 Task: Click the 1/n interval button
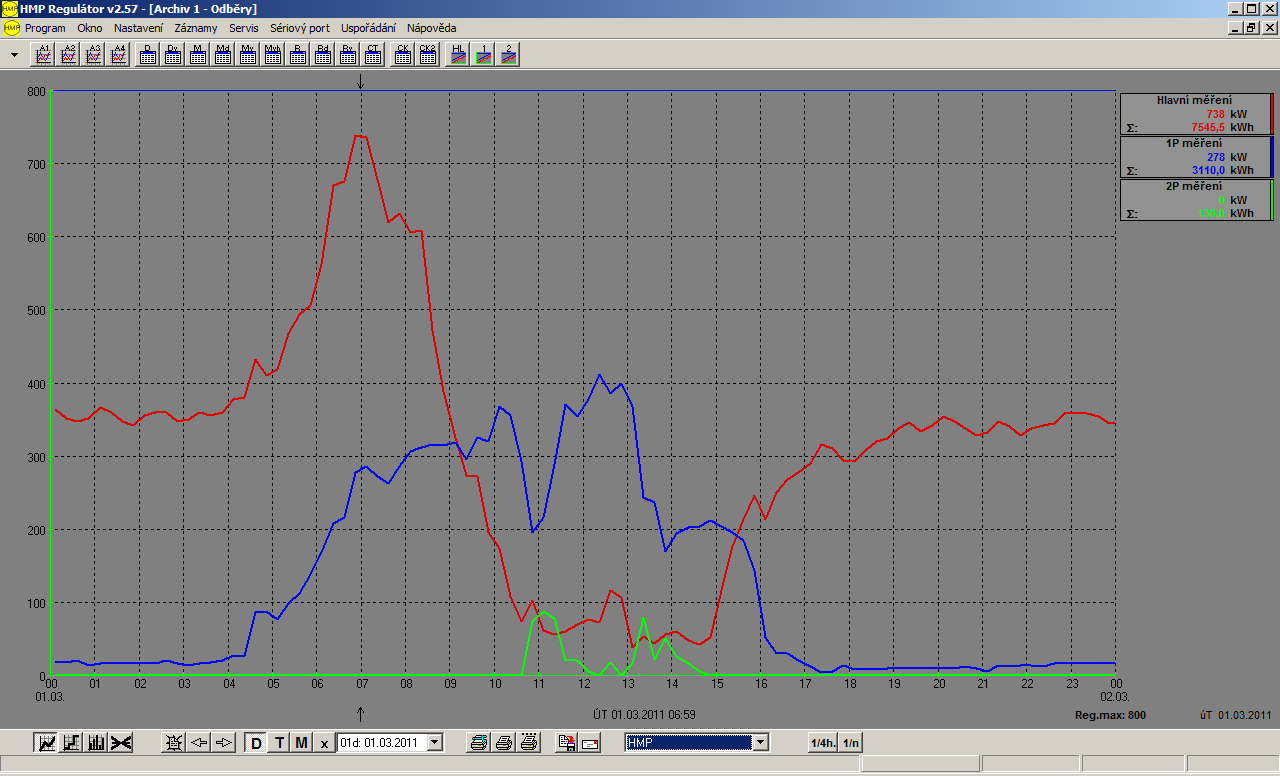(851, 742)
